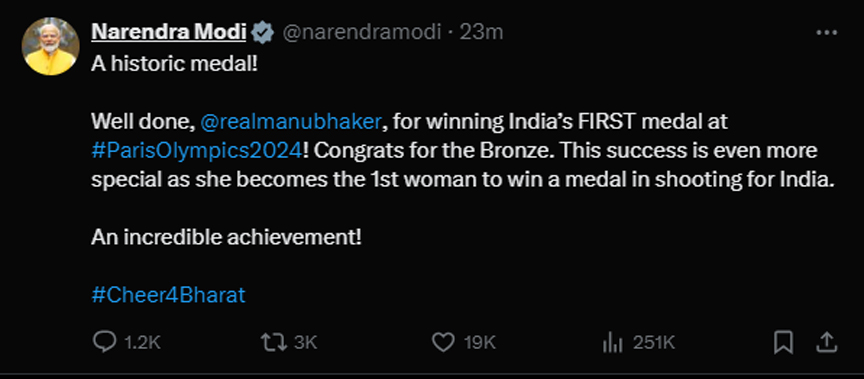Open the #Cheer4Bharat hashtag
The height and width of the screenshot is (379, 864).
(x=168, y=295)
